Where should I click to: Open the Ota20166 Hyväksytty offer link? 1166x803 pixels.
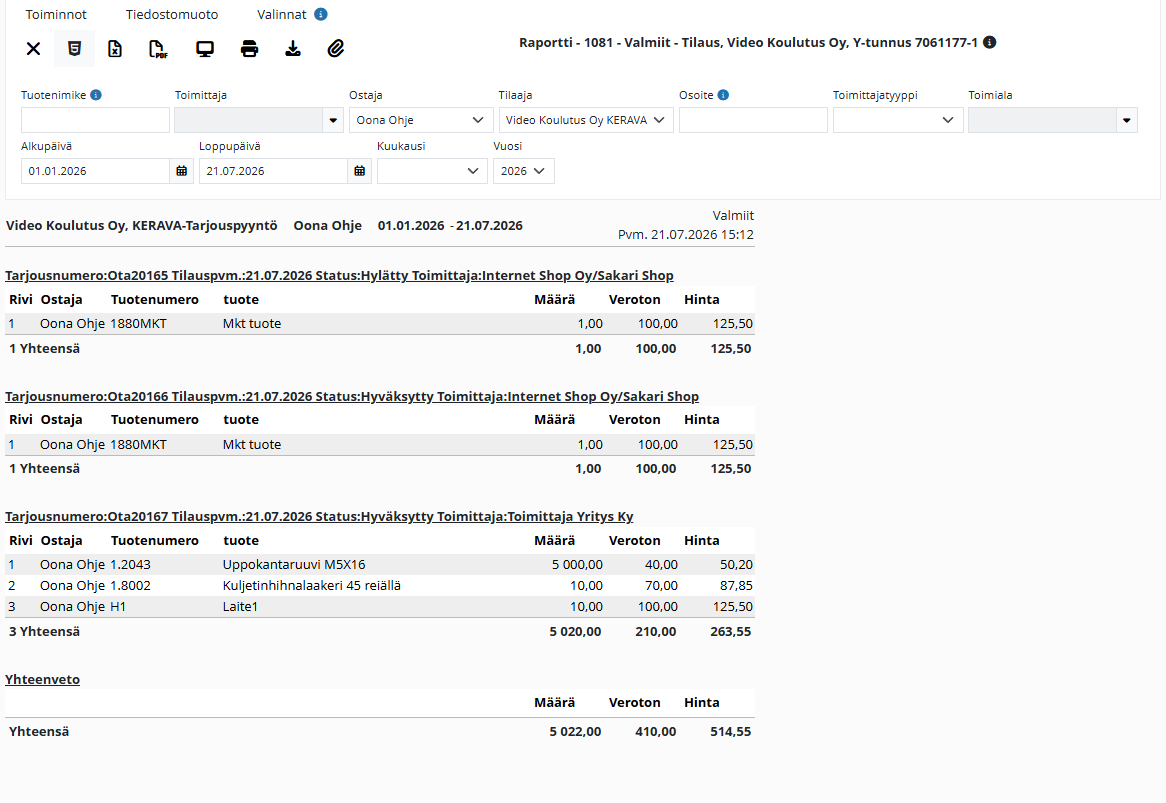point(352,397)
